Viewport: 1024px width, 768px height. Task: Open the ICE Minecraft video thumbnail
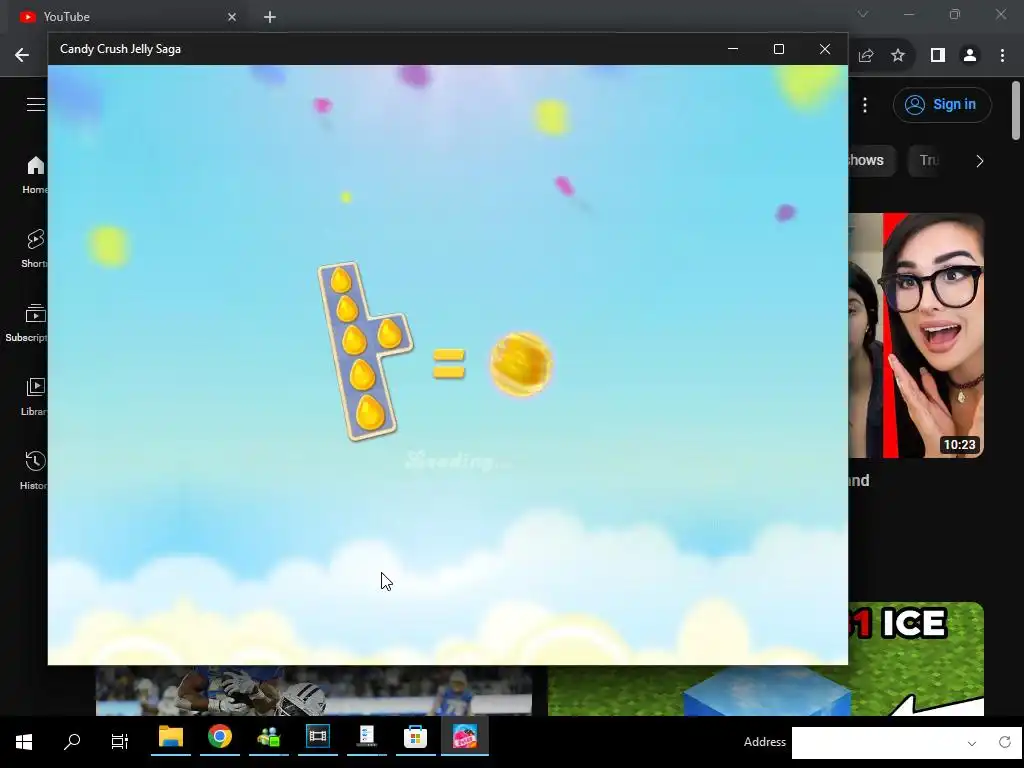pyautogui.click(x=765, y=659)
